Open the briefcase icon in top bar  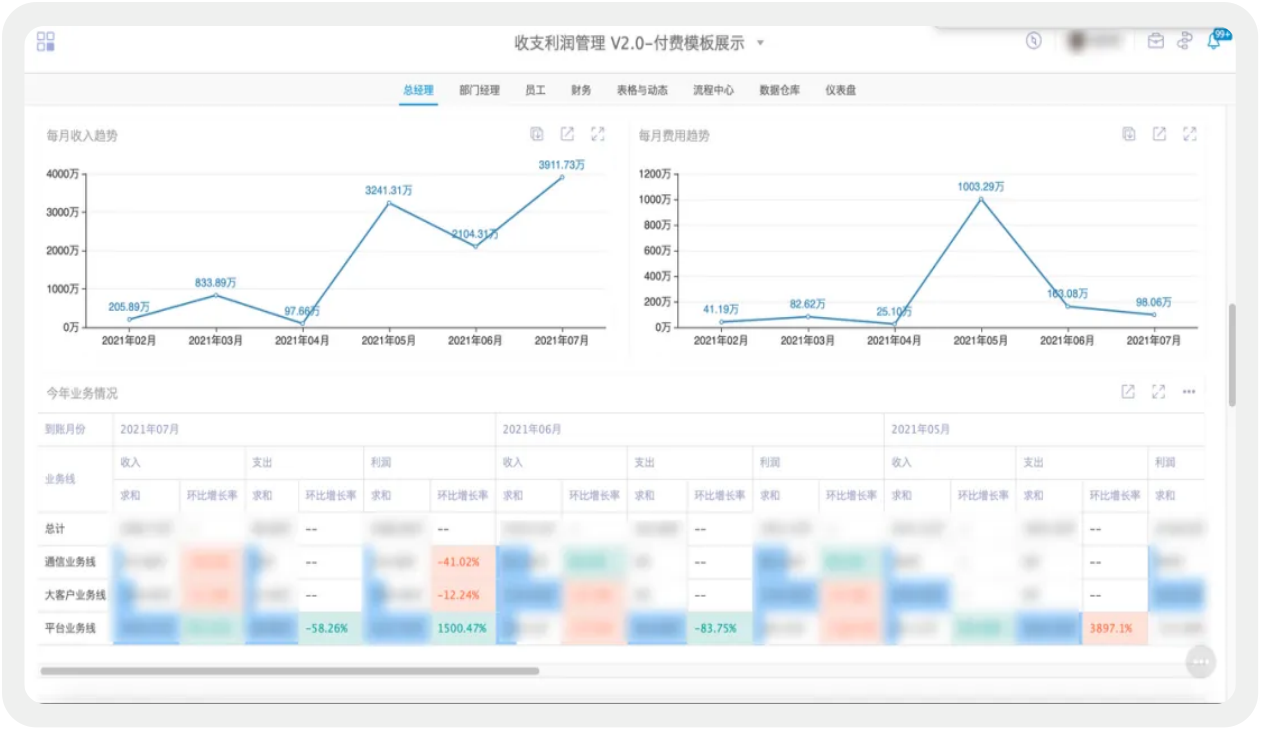(1155, 41)
